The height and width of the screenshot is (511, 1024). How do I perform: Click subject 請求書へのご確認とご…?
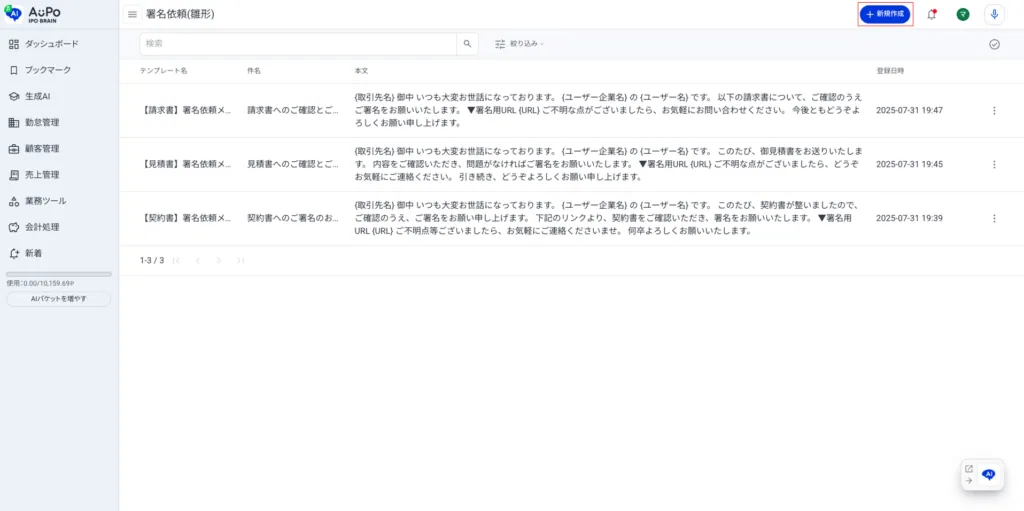click(293, 110)
